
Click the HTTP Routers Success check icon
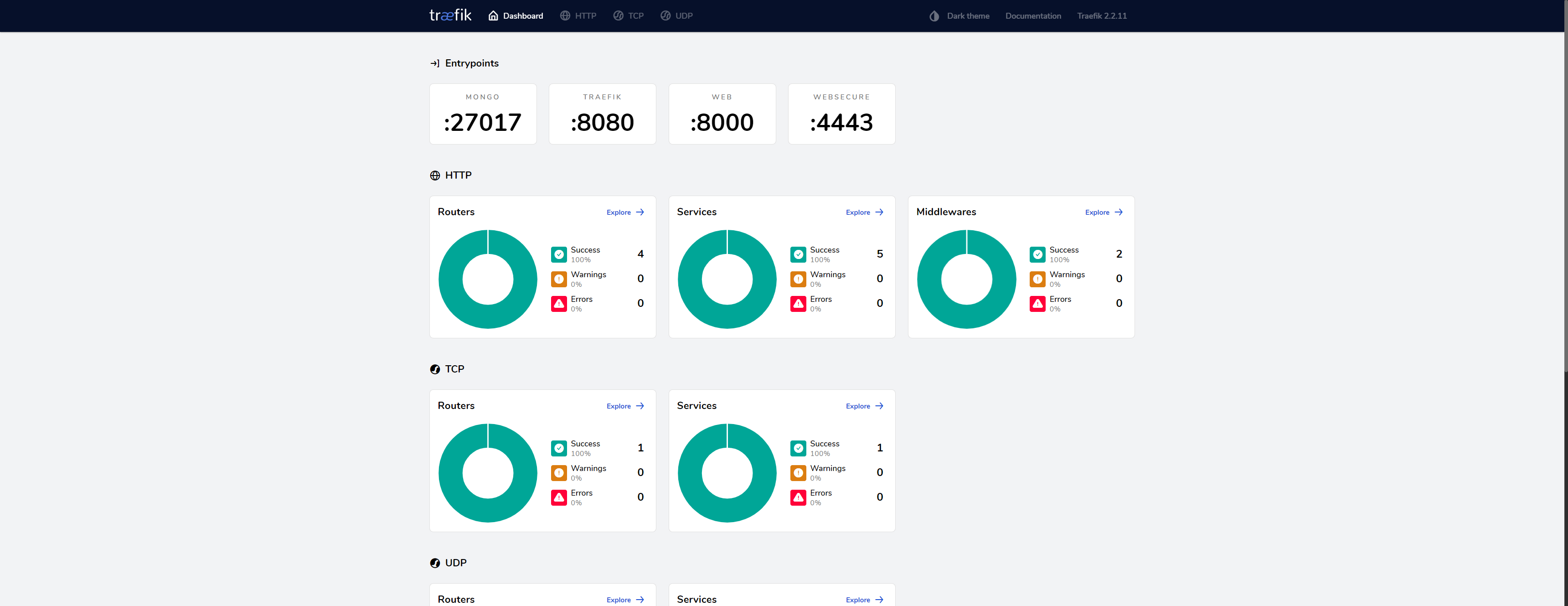558,254
